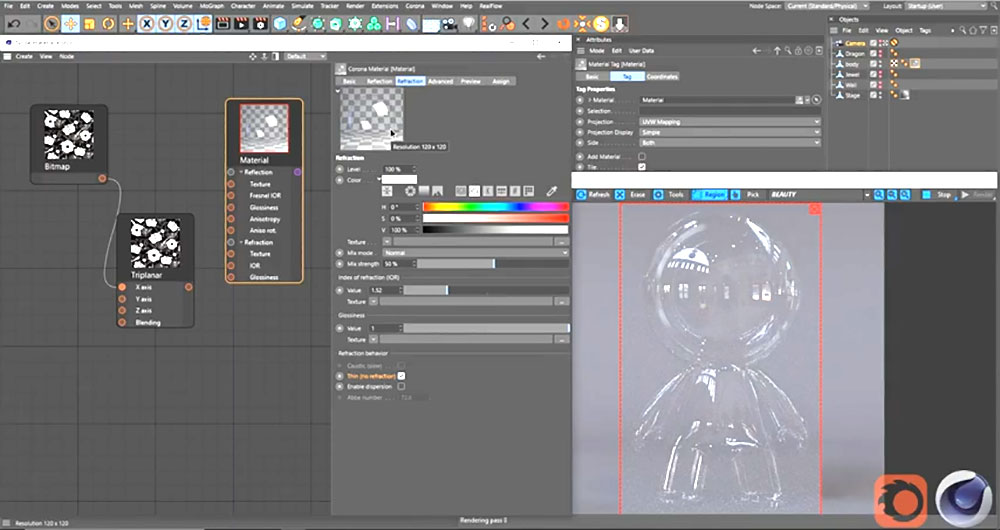Add a Cube primitive from toolbar
The width and height of the screenshot is (1000, 530).
pos(280,23)
